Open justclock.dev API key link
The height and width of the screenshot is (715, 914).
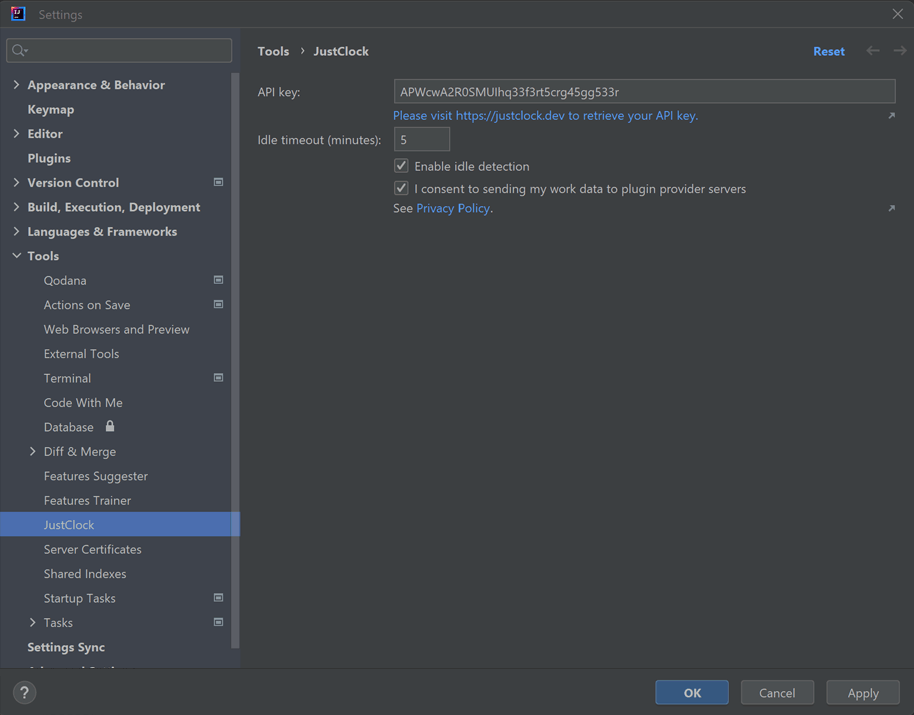point(545,115)
